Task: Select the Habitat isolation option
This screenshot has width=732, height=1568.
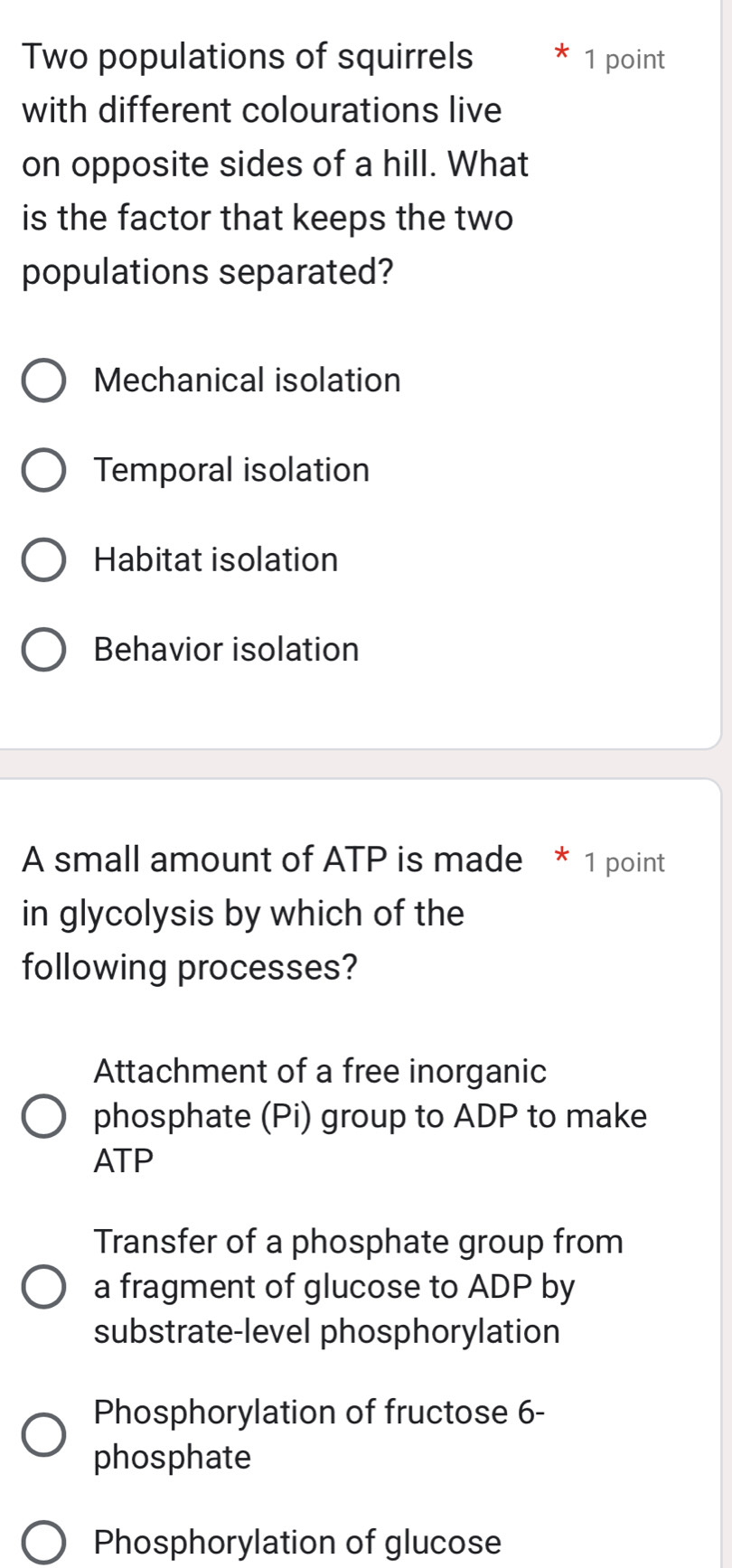Action: (42, 560)
